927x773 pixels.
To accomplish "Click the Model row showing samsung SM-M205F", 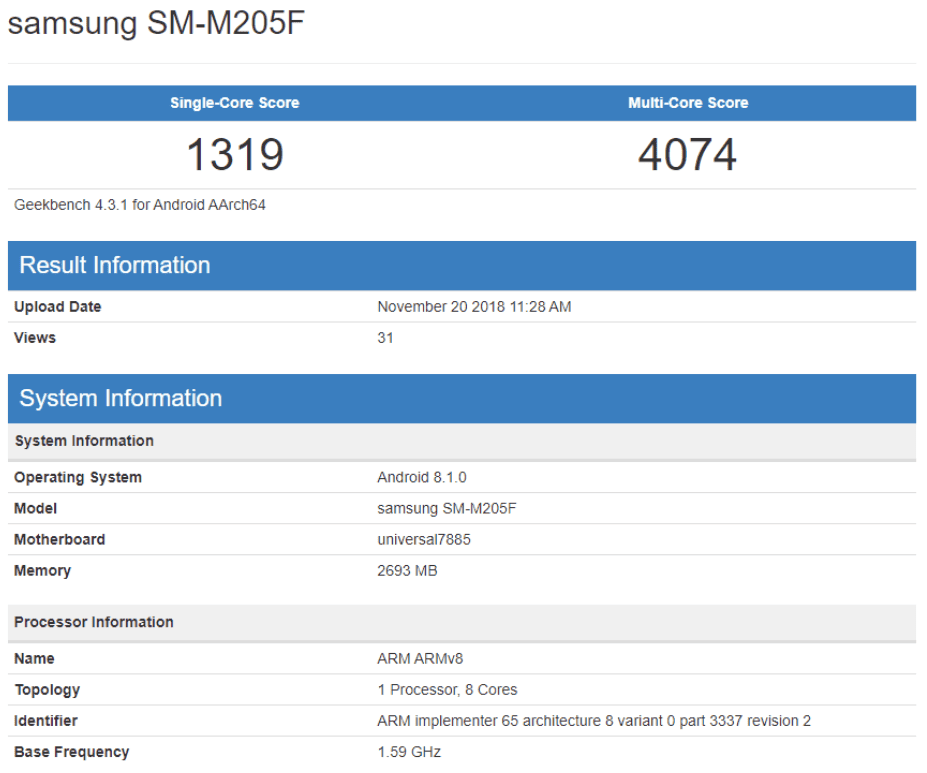I will click(x=443, y=508).
